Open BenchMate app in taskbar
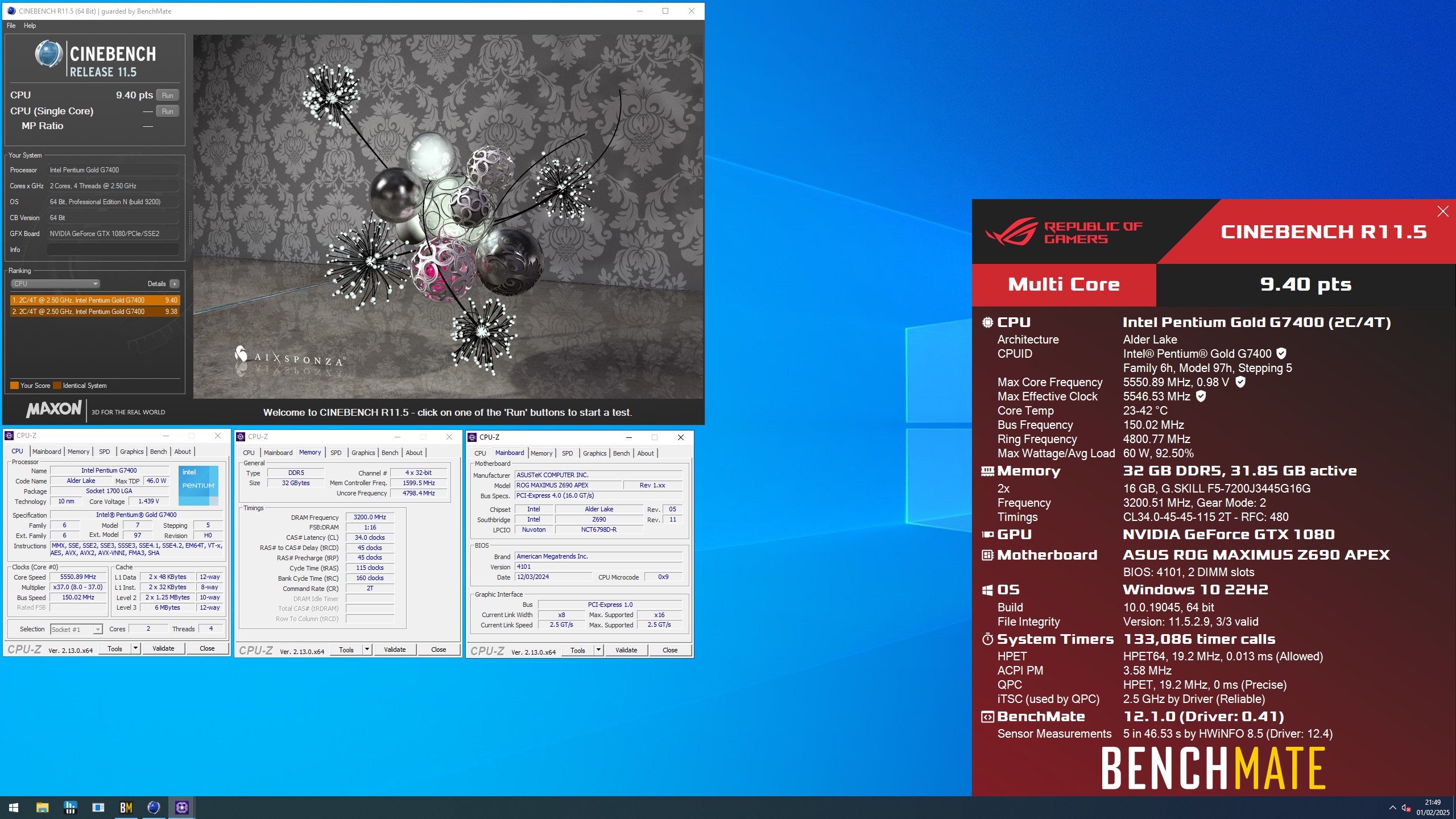 tap(126, 808)
